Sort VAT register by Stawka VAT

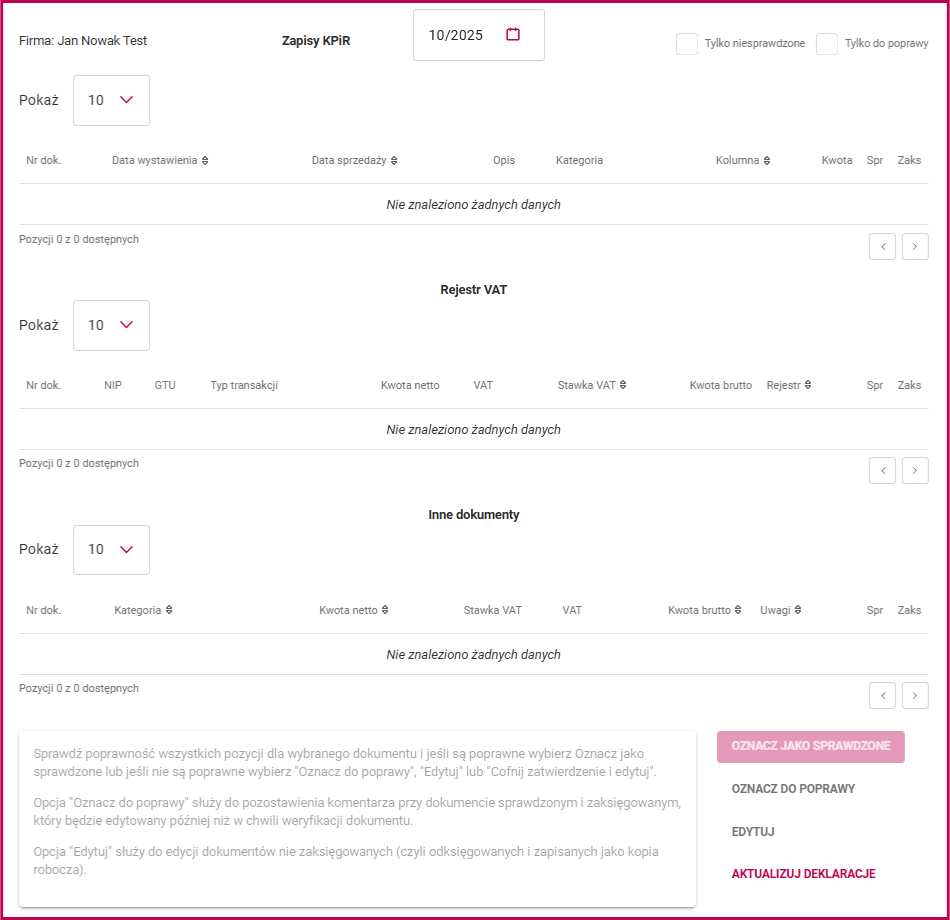pyautogui.click(x=592, y=385)
